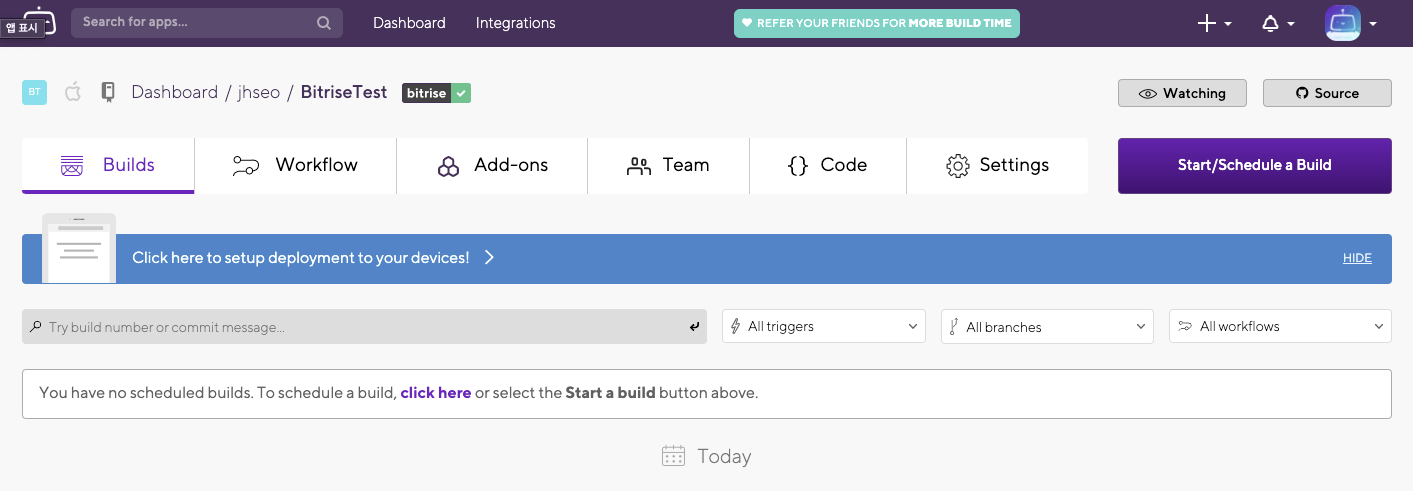Toggle the Watching button
Viewport: 1413px width, 491px height.
pos(1182,93)
